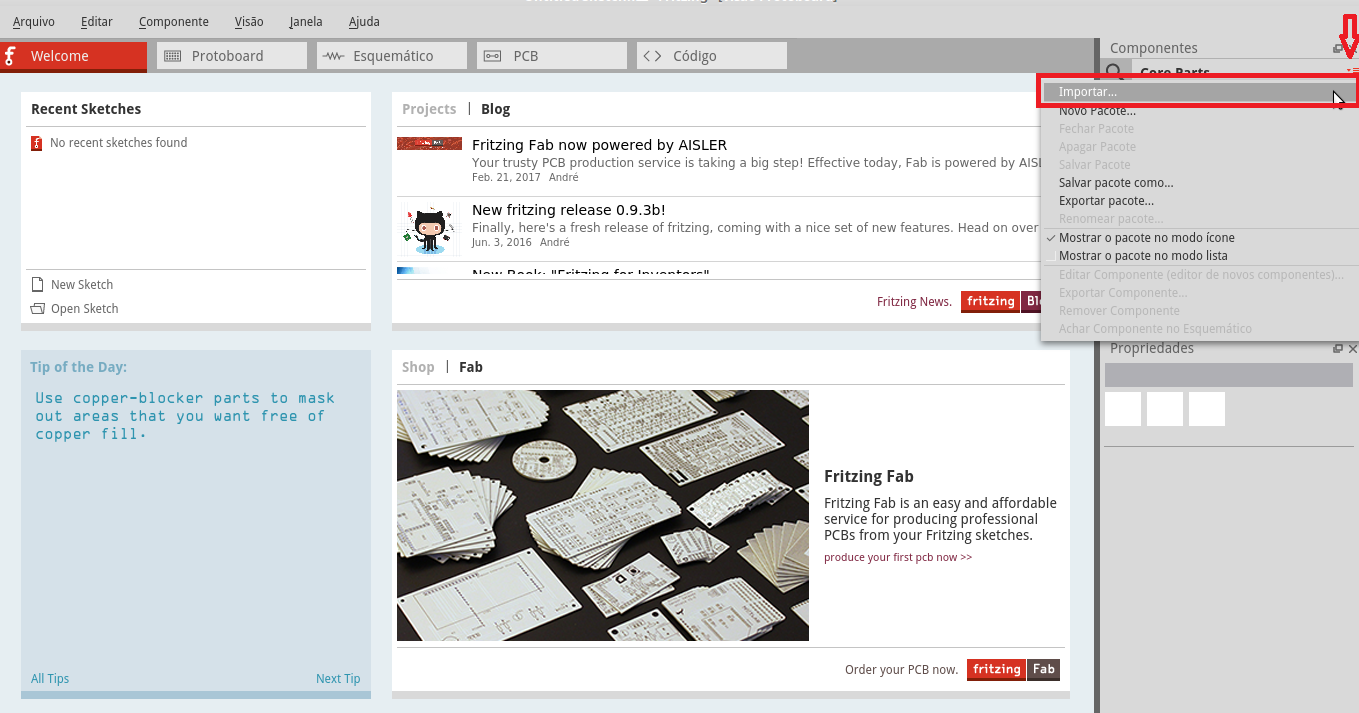Click the resistor icon on the Esquemático tab
Screen dimensions: 1359x713
click(333, 56)
